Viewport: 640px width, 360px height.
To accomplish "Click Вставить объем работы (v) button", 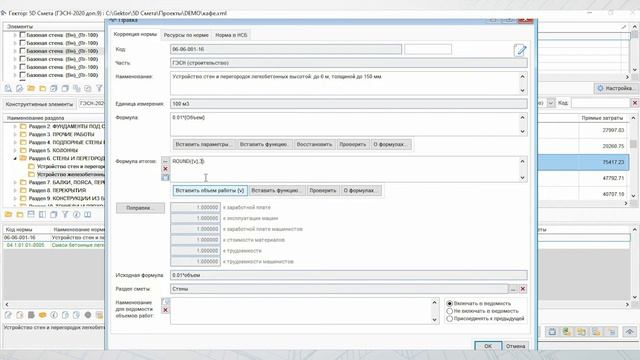I will (210, 191).
